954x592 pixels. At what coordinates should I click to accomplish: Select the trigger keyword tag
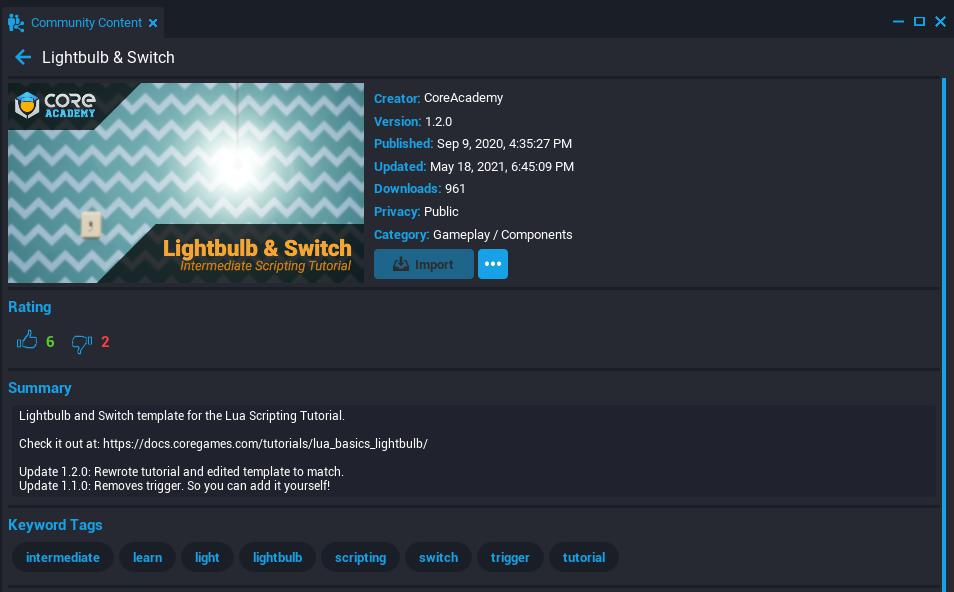pyautogui.click(x=510, y=557)
